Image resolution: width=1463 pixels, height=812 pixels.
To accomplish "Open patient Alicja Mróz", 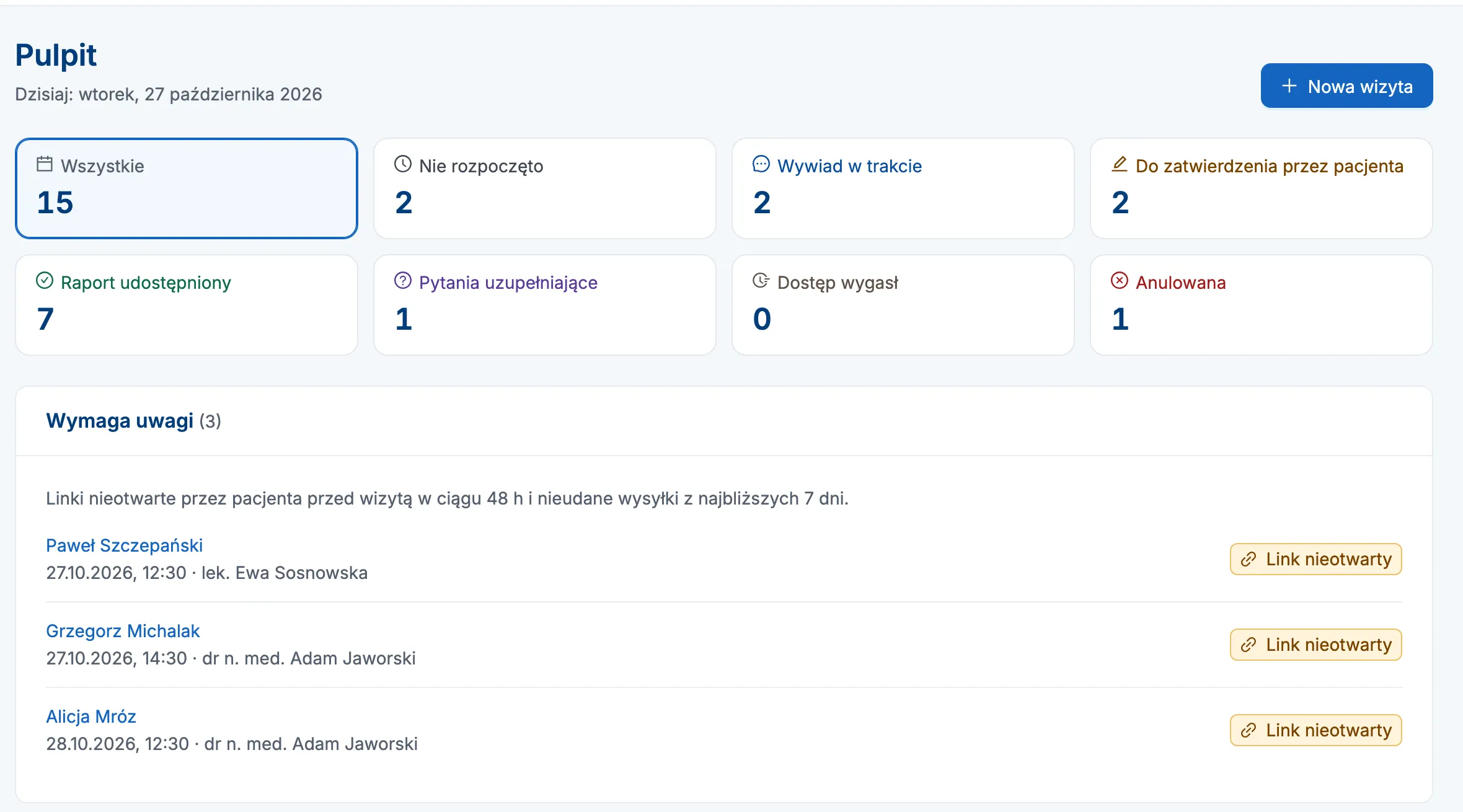I will 91,717.
